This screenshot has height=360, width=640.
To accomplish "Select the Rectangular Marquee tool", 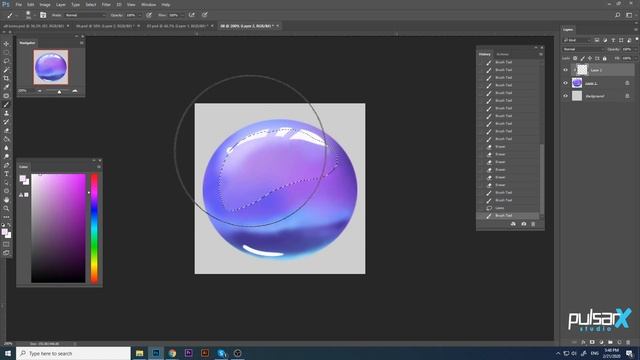I will click(x=6, y=52).
